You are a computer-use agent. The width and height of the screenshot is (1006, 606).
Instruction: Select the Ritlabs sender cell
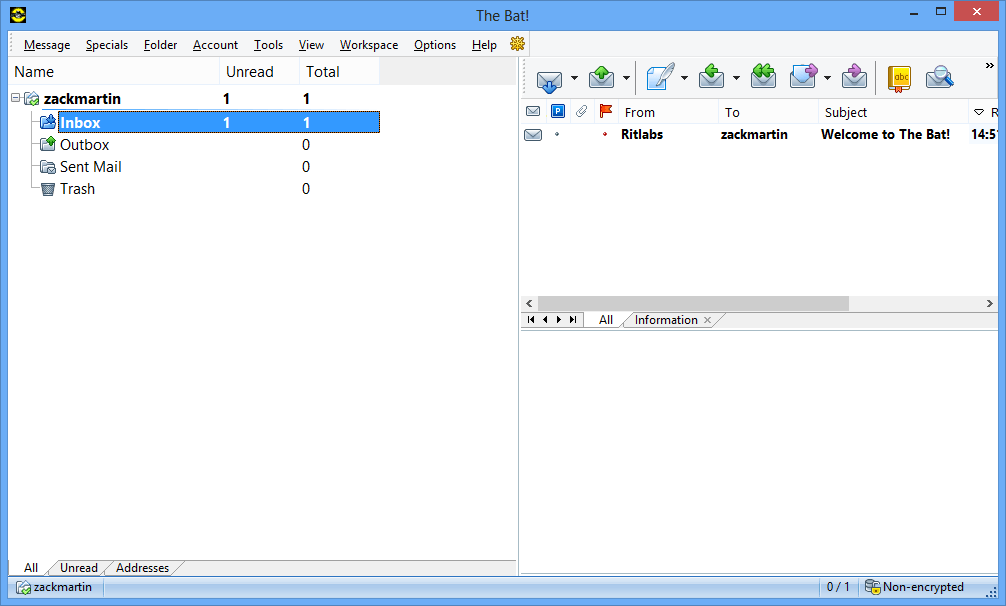click(x=642, y=135)
